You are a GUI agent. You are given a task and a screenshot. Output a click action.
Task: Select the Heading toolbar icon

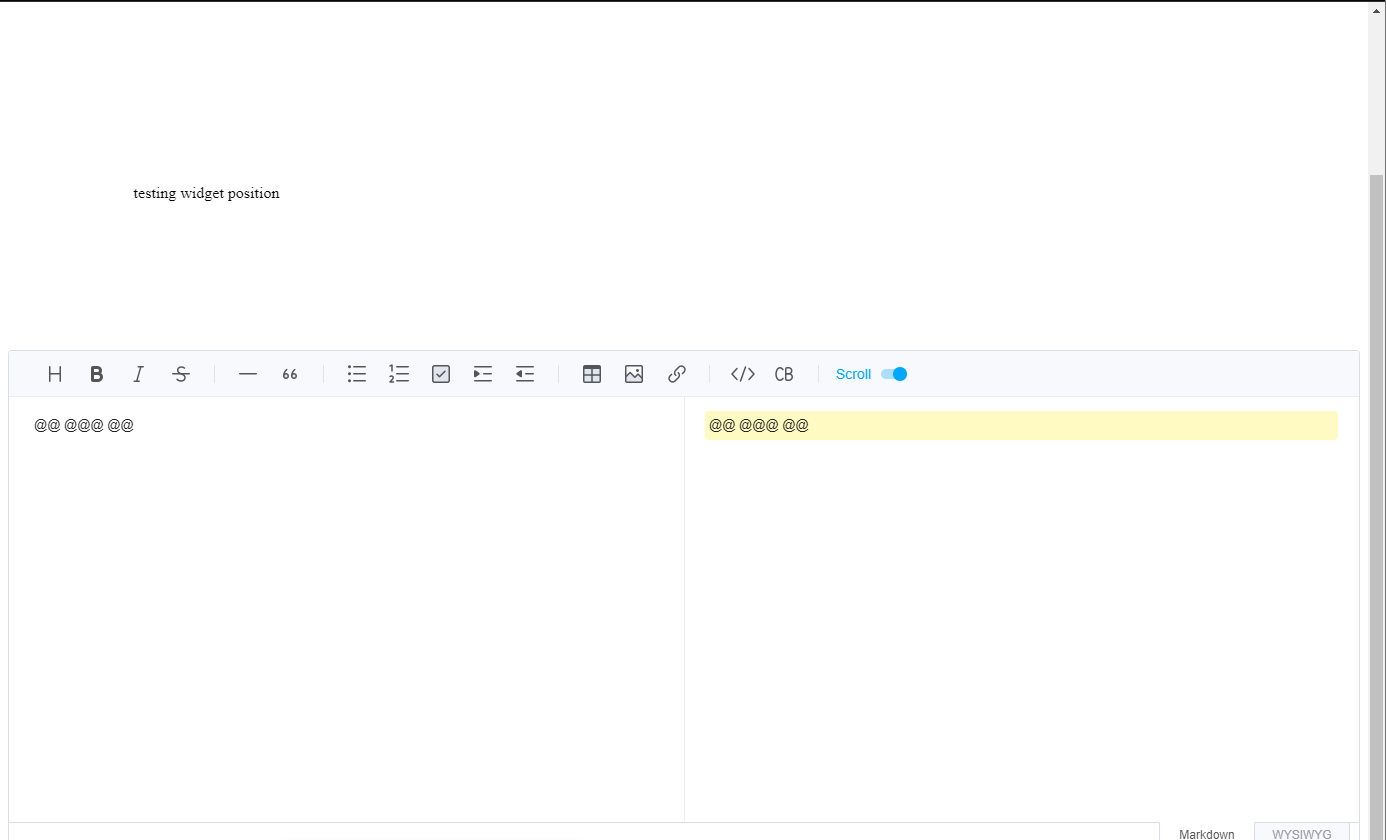(x=54, y=373)
